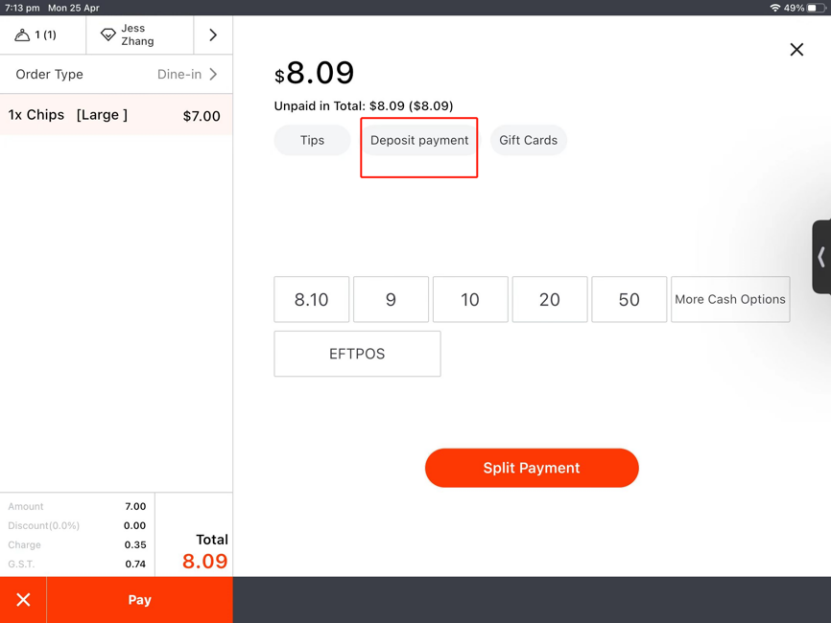831x623 pixels.
Task: Choose the 8.10 cash amount
Action: tap(311, 300)
